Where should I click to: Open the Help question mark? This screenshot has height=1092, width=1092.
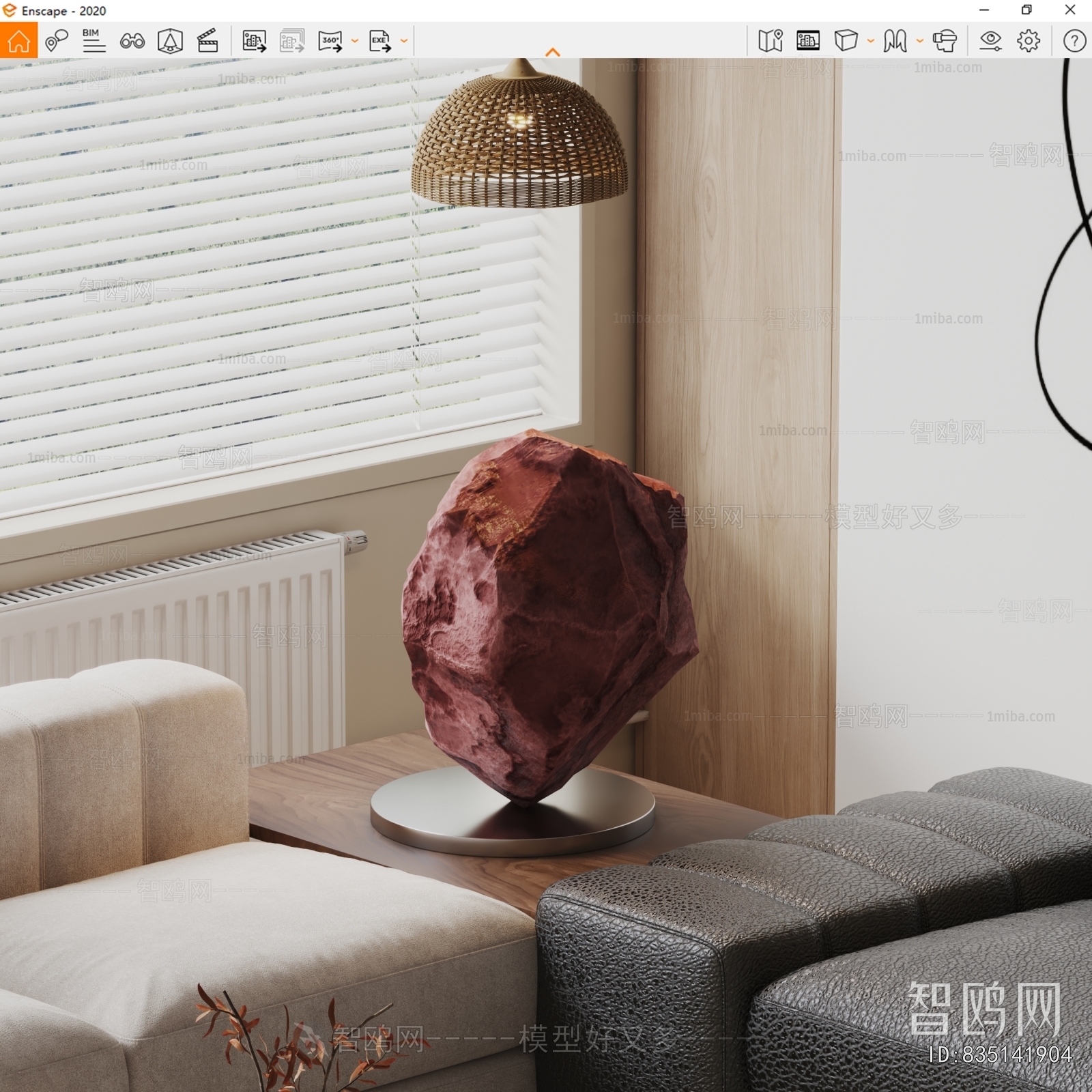pyautogui.click(x=1074, y=41)
